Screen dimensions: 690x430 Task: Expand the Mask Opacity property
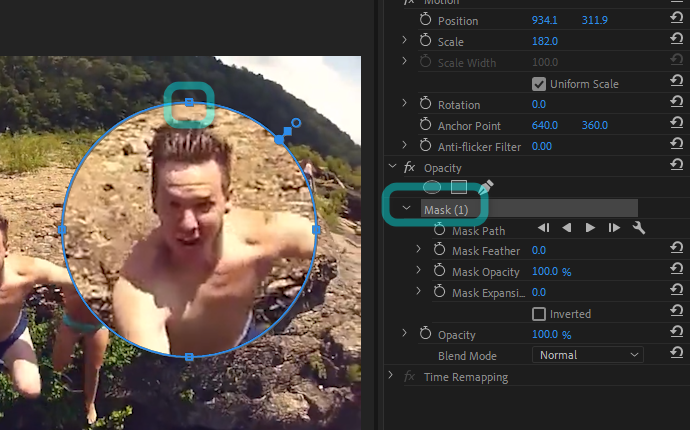coord(418,271)
